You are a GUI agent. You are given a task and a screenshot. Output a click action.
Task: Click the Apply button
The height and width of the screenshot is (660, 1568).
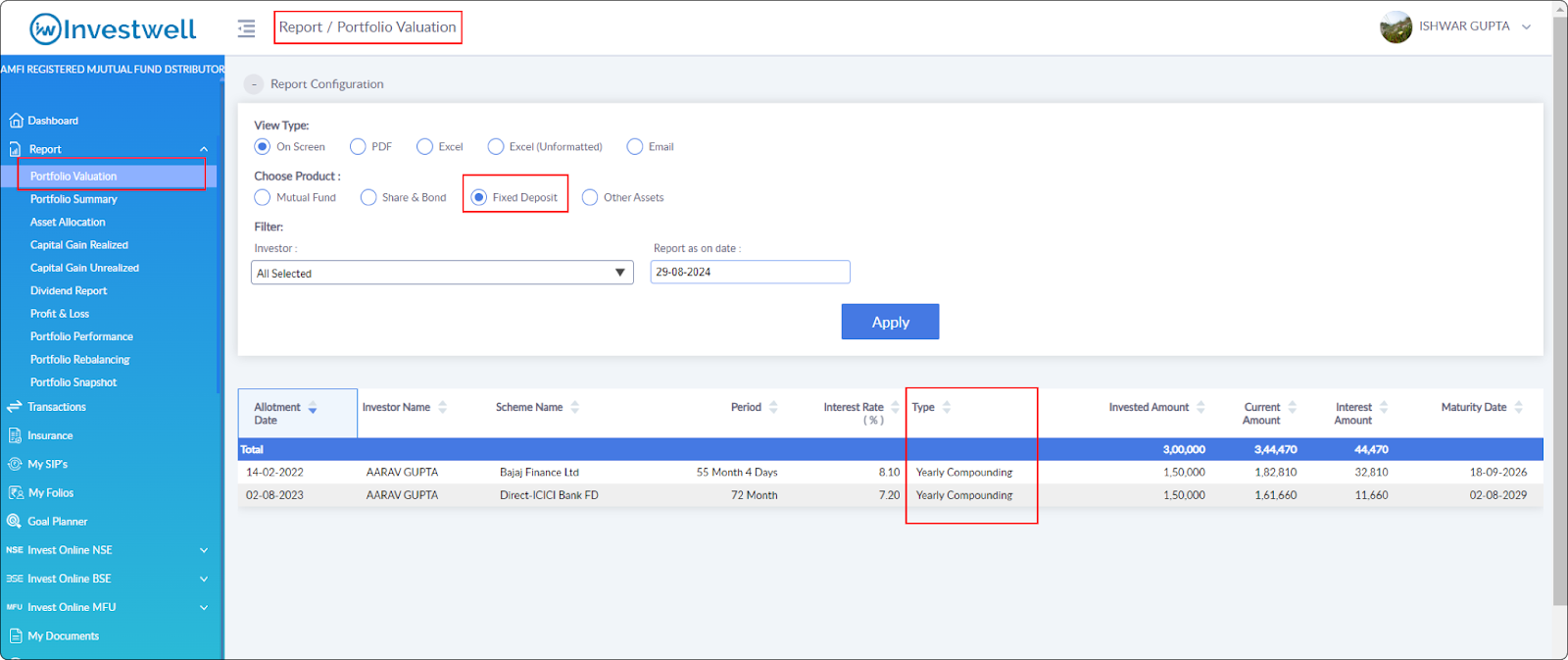click(x=890, y=322)
